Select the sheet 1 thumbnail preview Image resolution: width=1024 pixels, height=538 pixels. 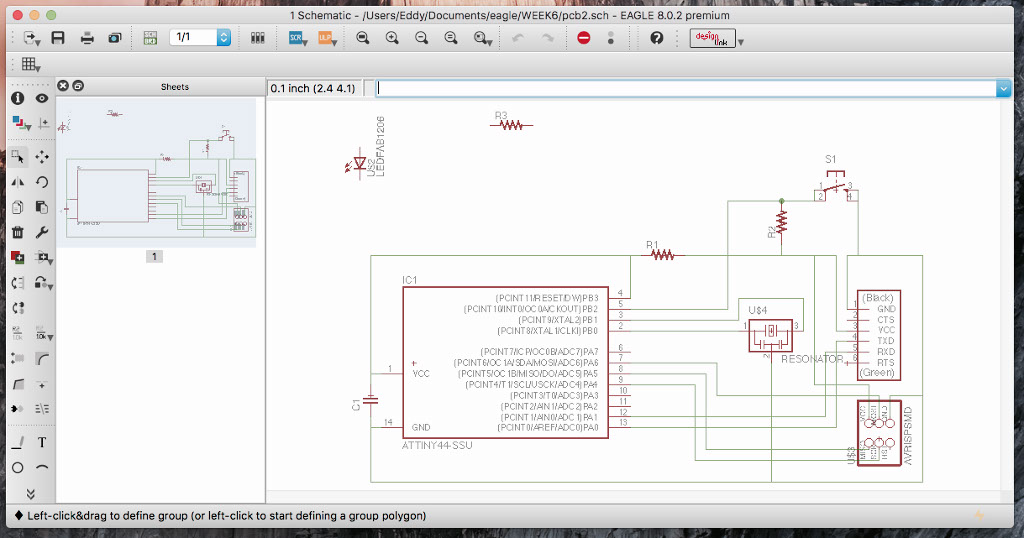pyautogui.click(x=155, y=172)
